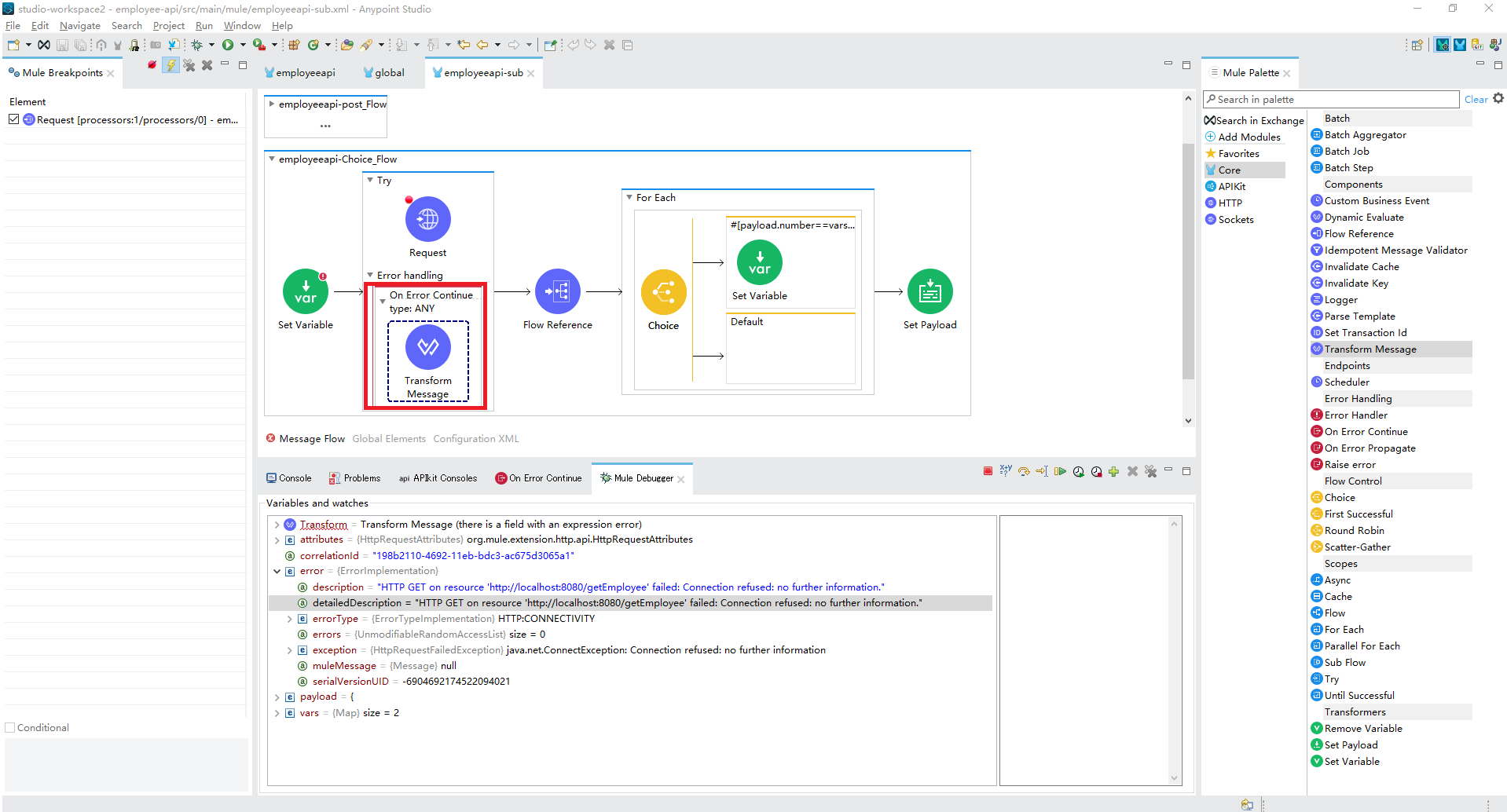Image resolution: width=1507 pixels, height=812 pixels.
Task: Expand the vars Map node
Action: tap(277, 713)
